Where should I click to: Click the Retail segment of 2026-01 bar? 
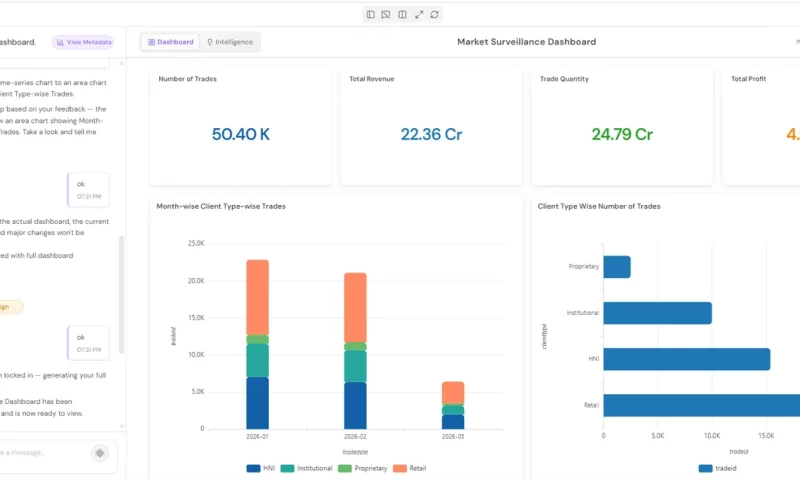pos(258,297)
